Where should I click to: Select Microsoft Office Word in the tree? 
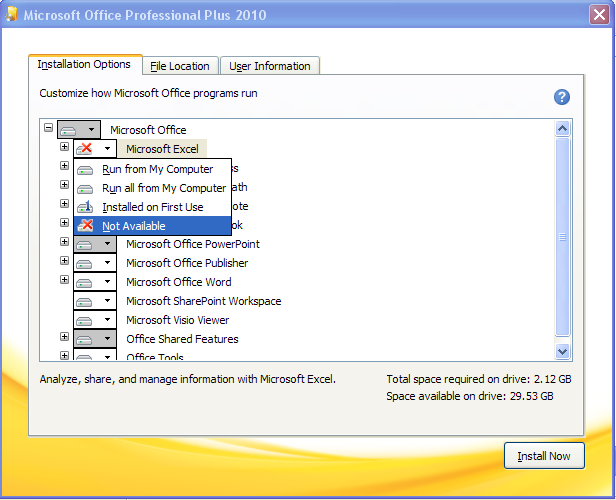click(179, 282)
